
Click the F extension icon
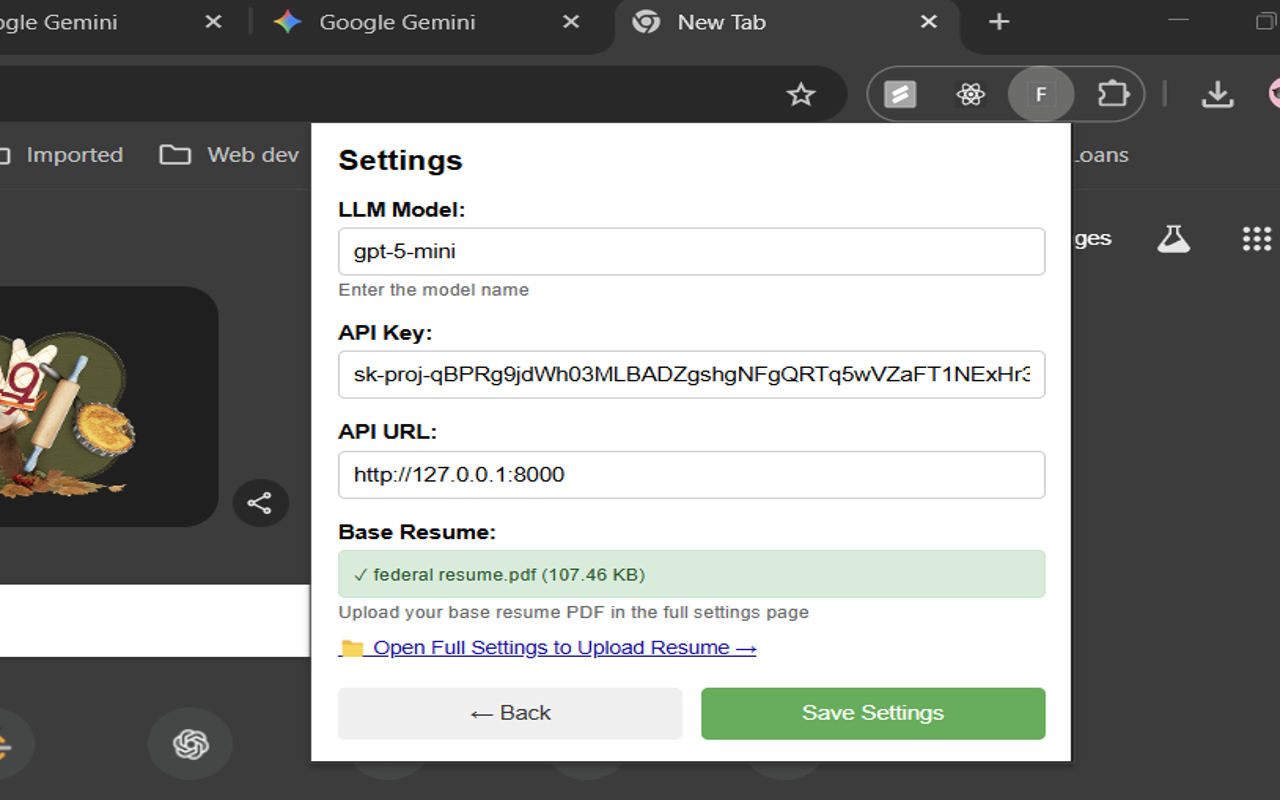pos(1041,95)
